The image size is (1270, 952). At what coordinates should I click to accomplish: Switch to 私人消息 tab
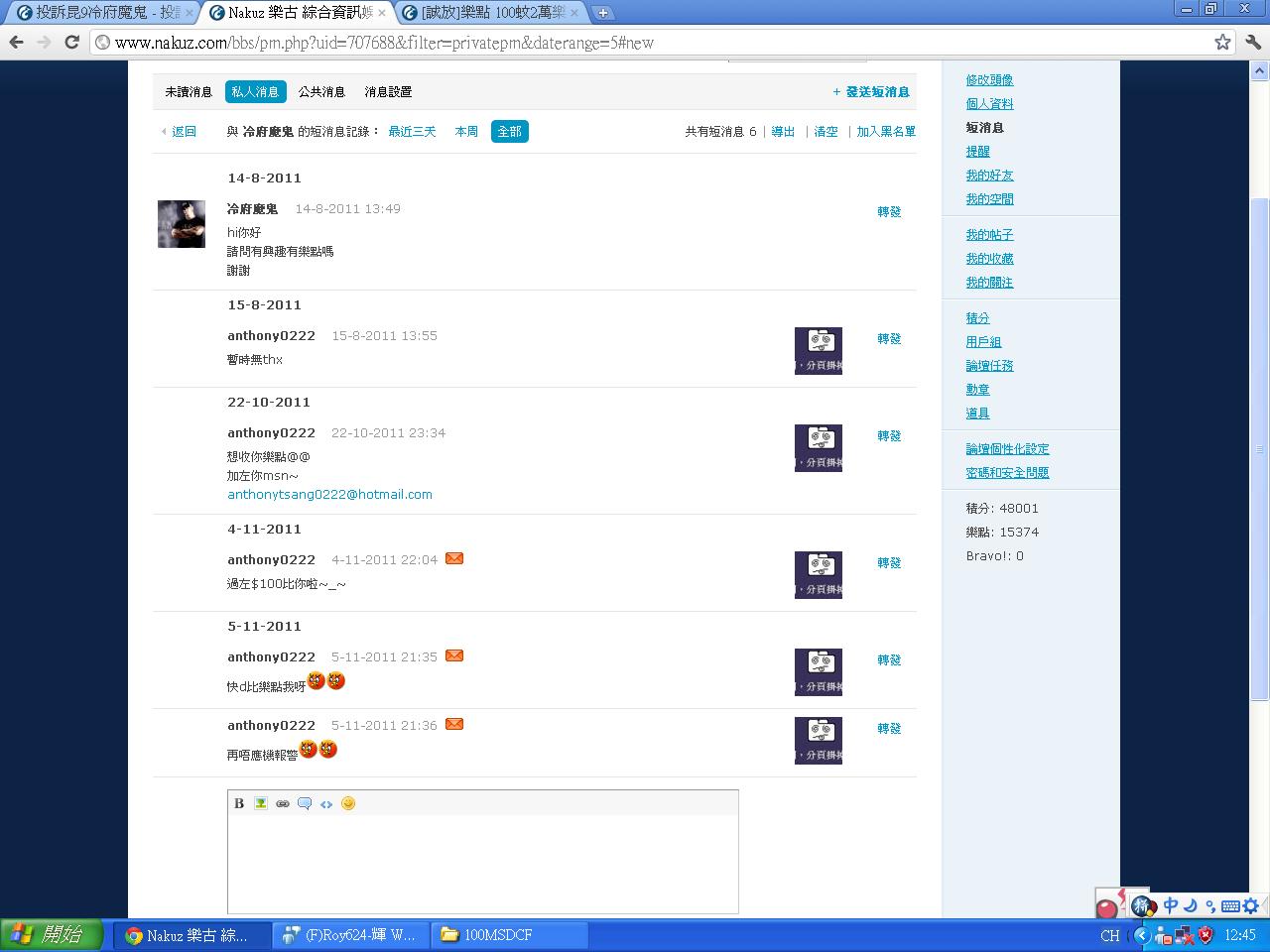click(255, 91)
